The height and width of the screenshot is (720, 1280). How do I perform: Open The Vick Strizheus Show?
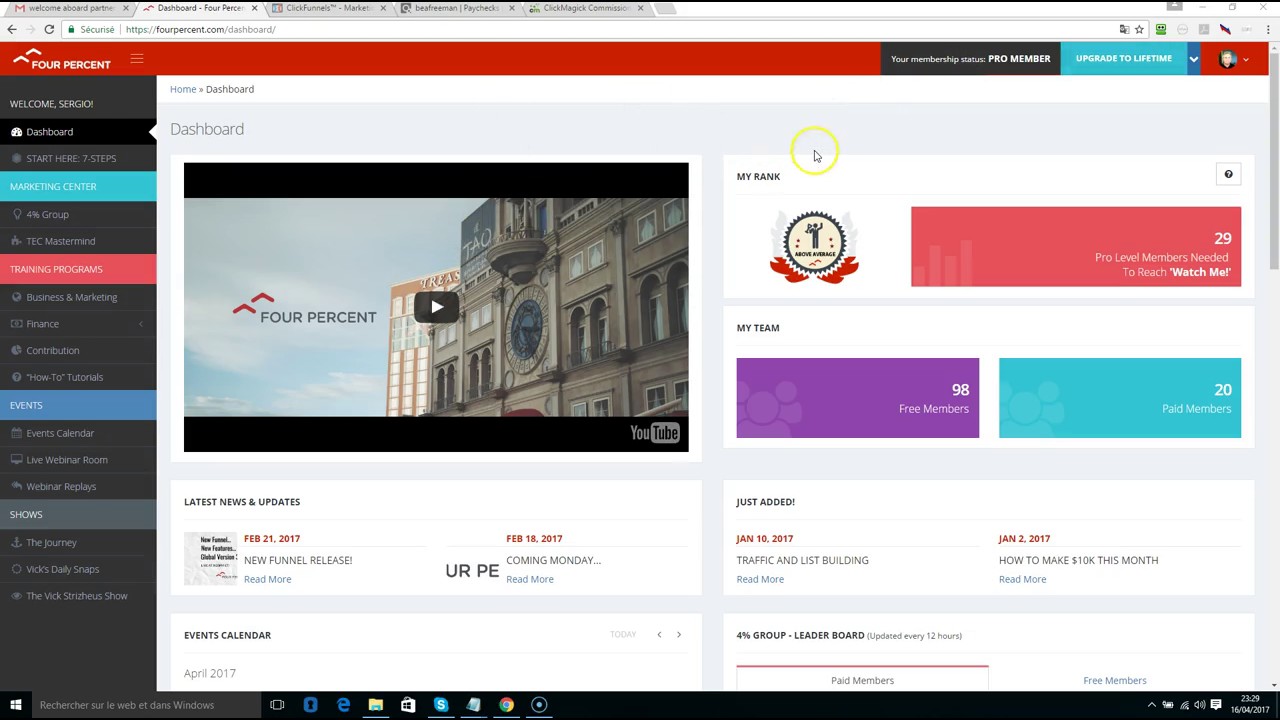pos(78,596)
